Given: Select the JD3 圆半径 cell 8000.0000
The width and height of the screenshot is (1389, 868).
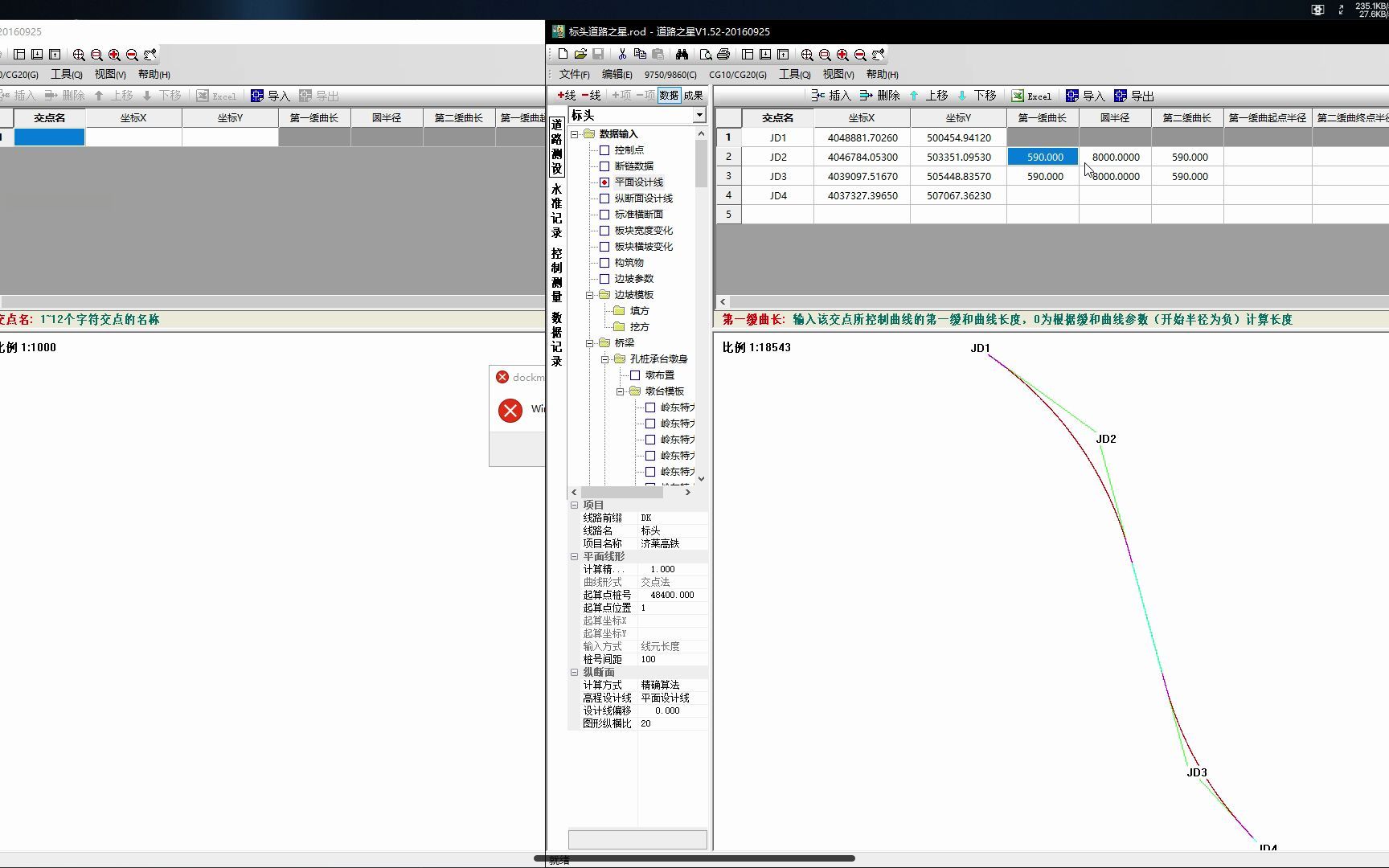Looking at the screenshot, I should tap(1115, 176).
